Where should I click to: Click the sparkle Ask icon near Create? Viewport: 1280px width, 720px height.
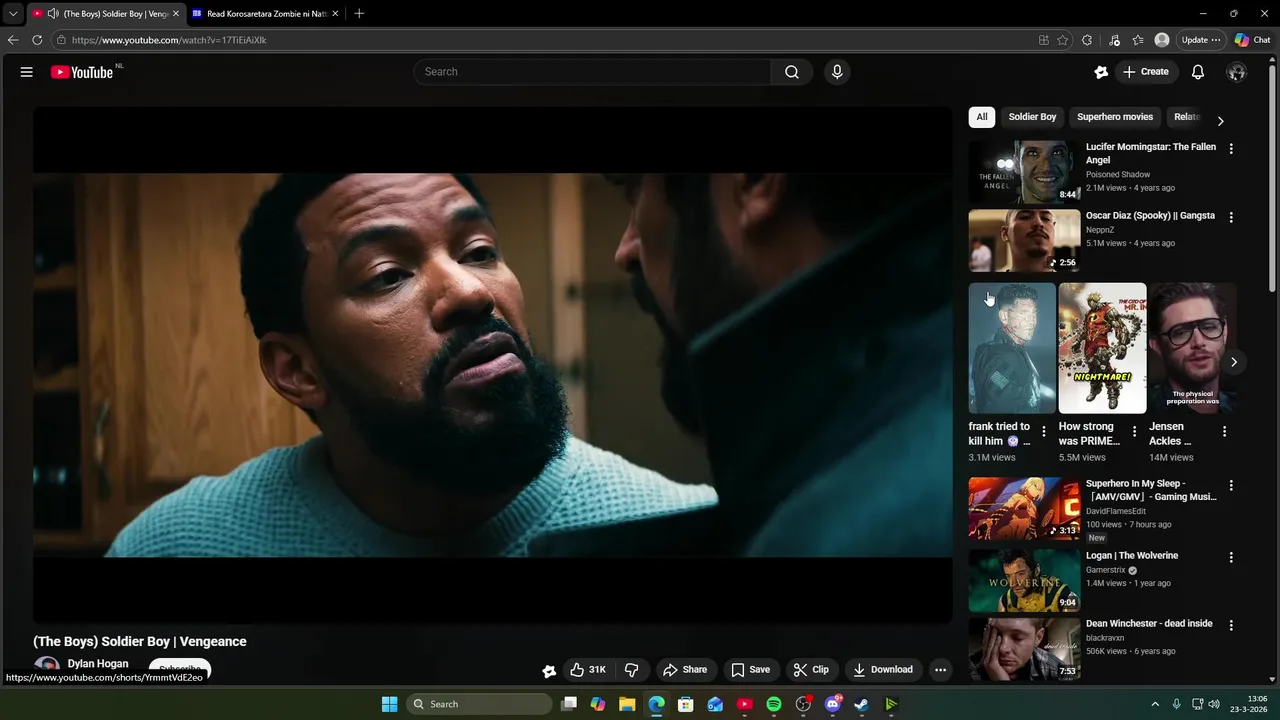(1101, 72)
